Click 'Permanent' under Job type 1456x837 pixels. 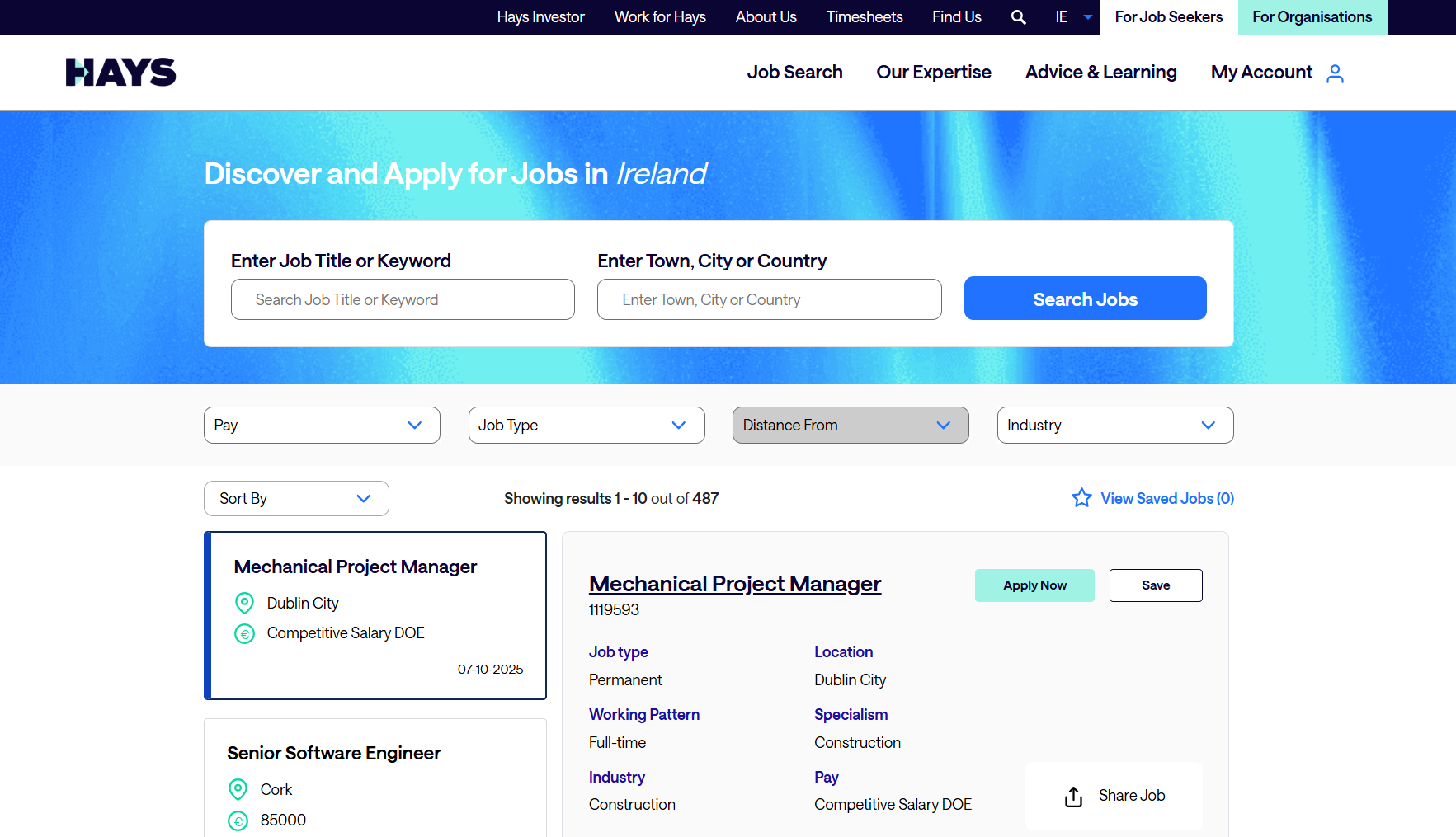(625, 680)
